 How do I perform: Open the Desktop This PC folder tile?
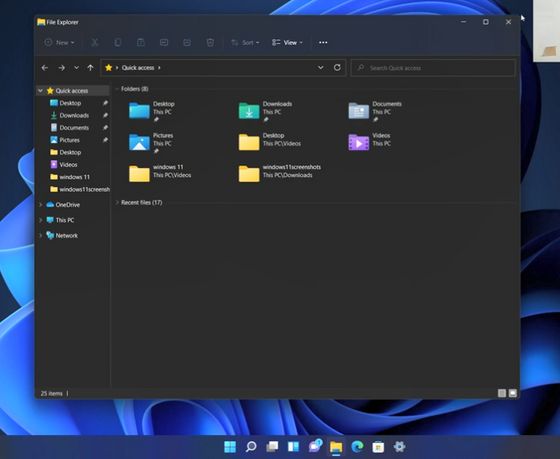[152, 111]
